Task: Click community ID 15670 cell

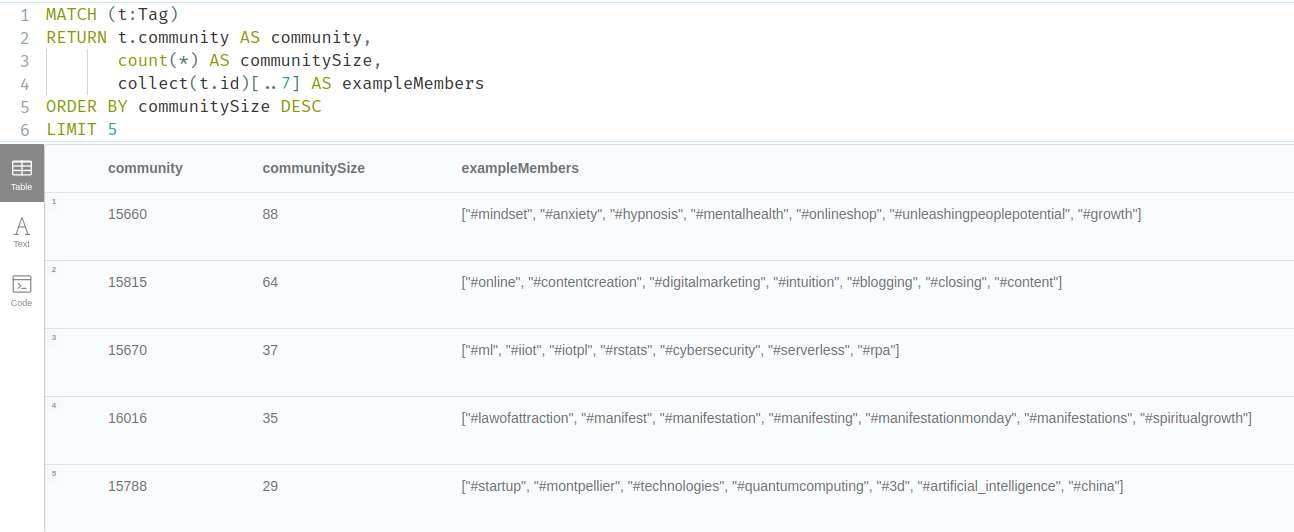Action: coord(127,350)
